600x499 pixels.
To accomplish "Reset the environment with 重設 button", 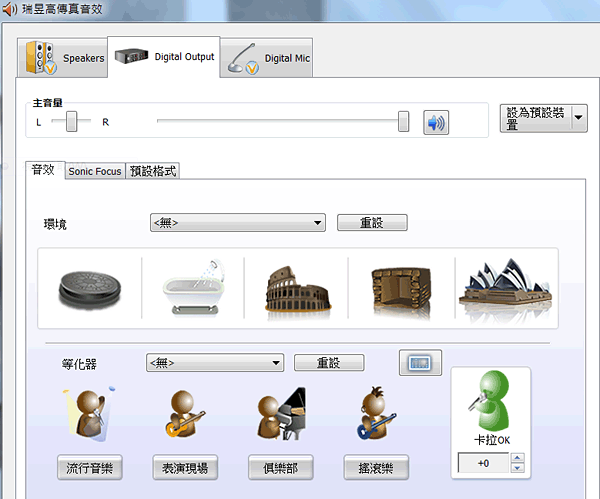I will [x=372, y=223].
